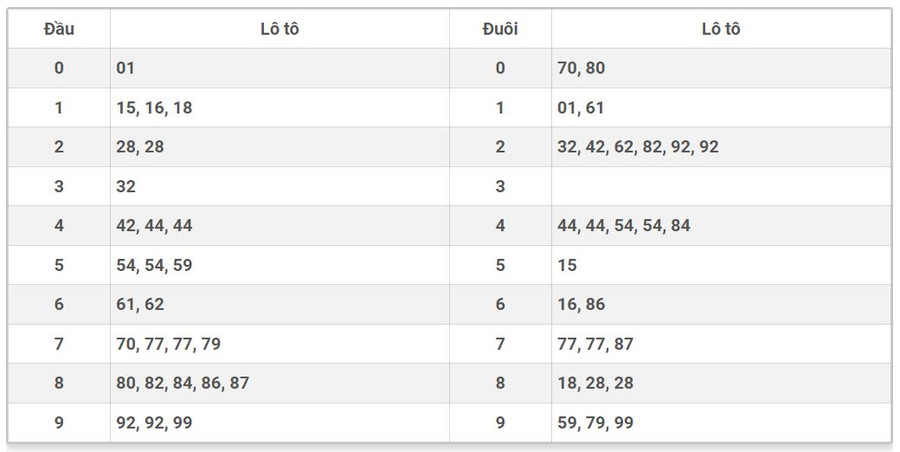
Task: Select the "70, 80" cell
Action: coord(581,69)
